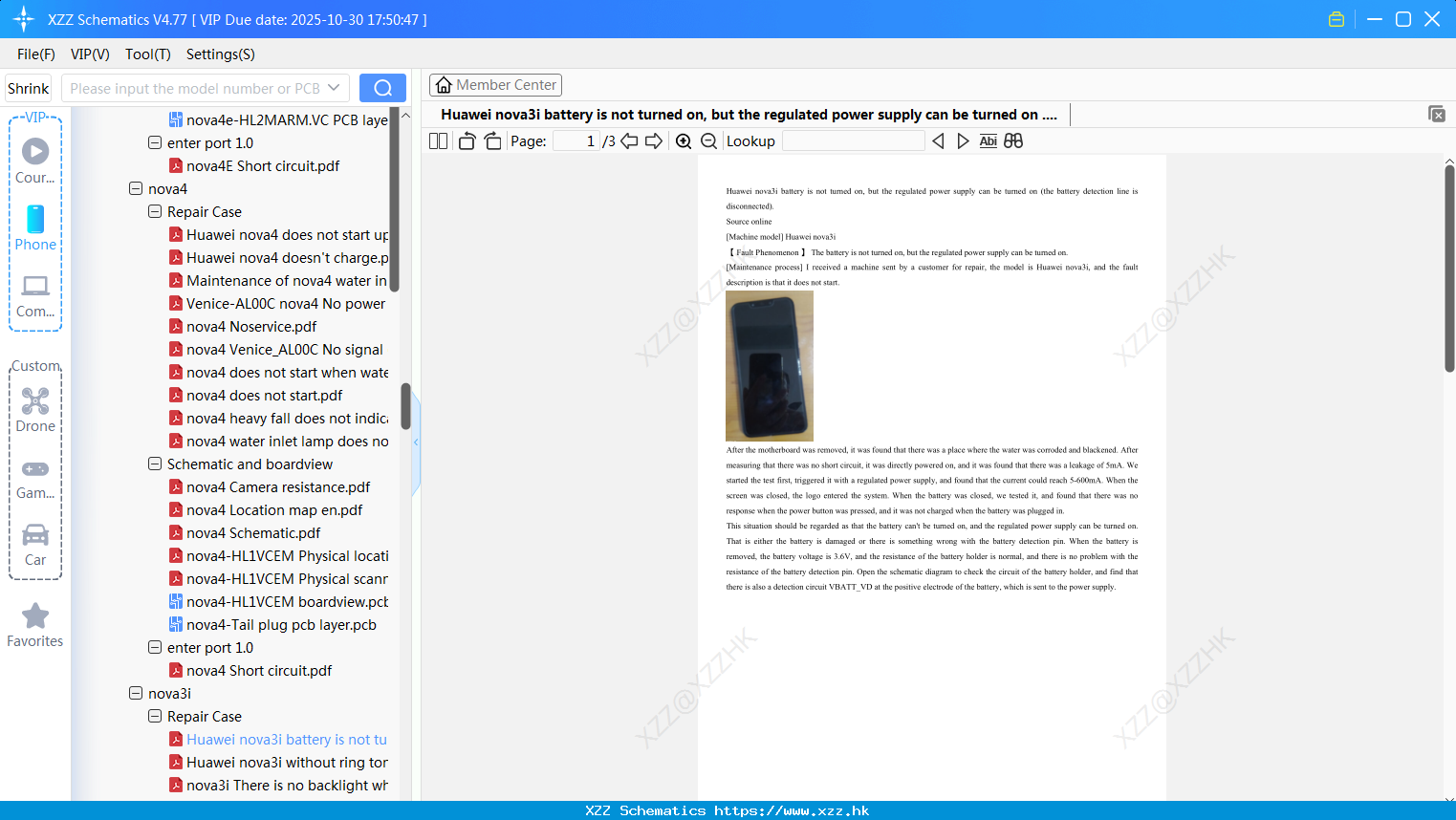Collapse nova4 Repair Case folder
Screen dimensions: 1456x820
[155, 212]
